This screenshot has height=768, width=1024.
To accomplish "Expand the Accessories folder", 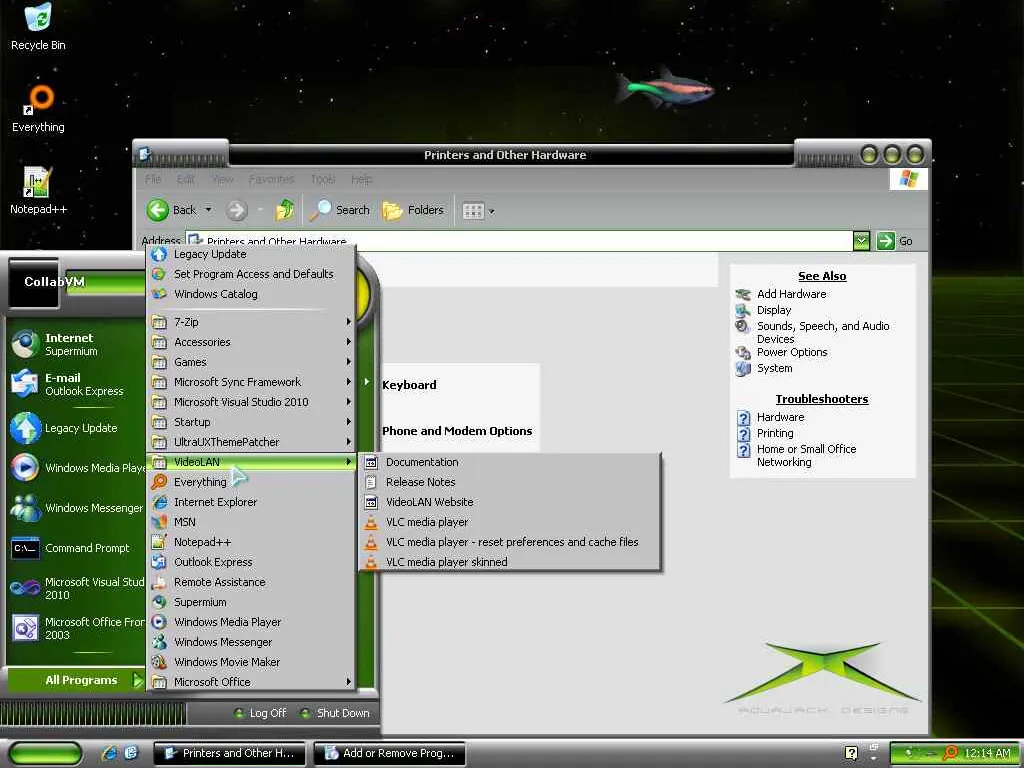I will (251, 342).
